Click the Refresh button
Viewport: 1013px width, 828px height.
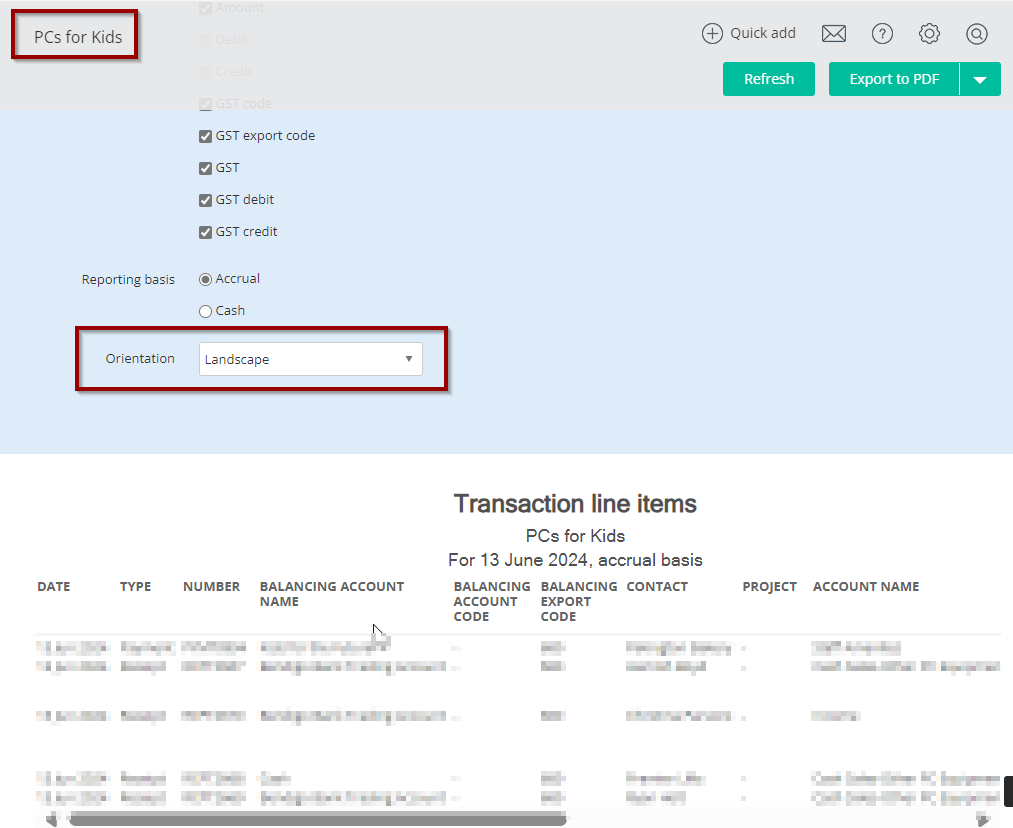click(769, 79)
